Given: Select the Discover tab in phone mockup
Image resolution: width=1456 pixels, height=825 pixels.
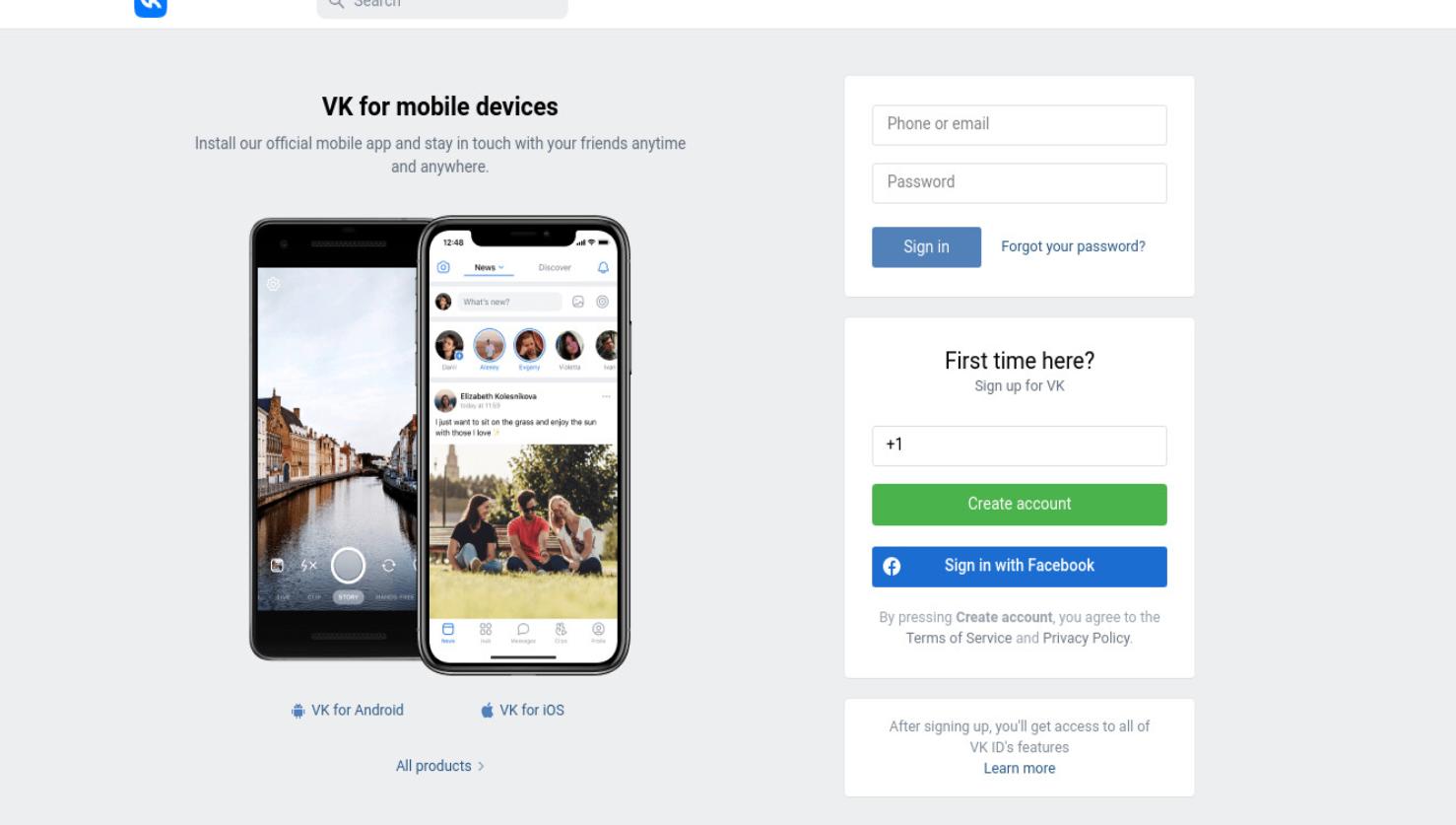Looking at the screenshot, I should point(555,267).
